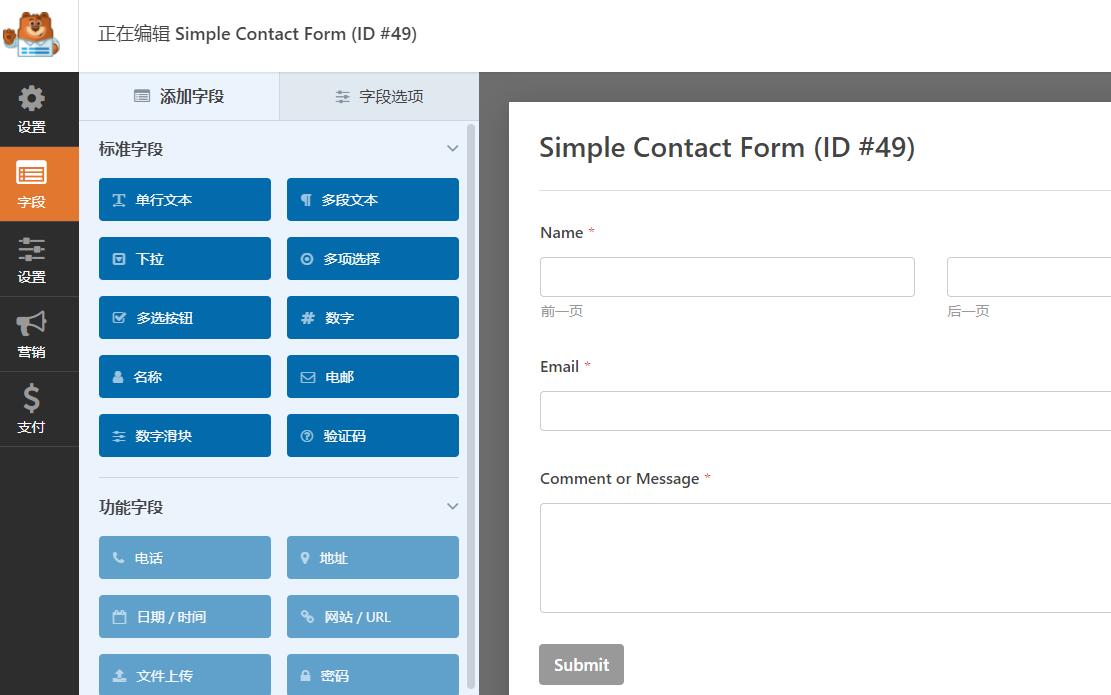Switch to the 字段选项 tab
Image resolution: width=1111 pixels, height=695 pixels.
379,96
